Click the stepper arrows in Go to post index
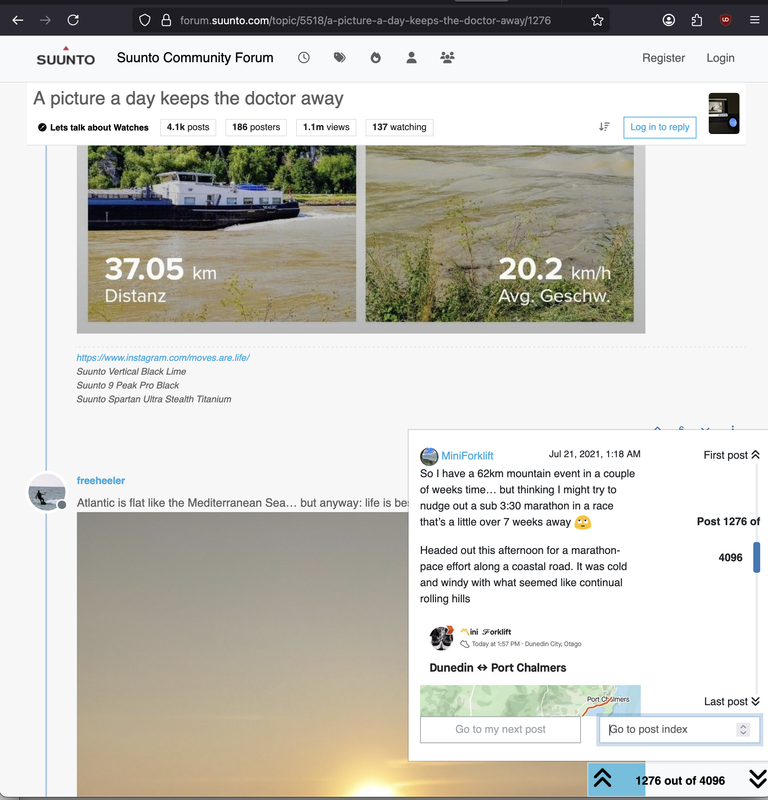768x800 pixels. click(x=743, y=730)
